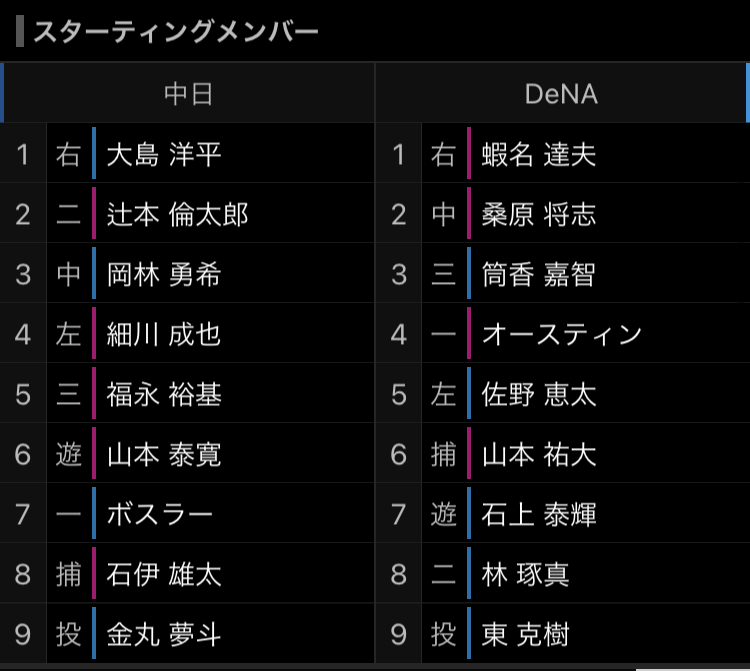Open 桑原 将志 player details
Image resolution: width=750 pixels, height=671 pixels.
pyautogui.click(x=539, y=214)
